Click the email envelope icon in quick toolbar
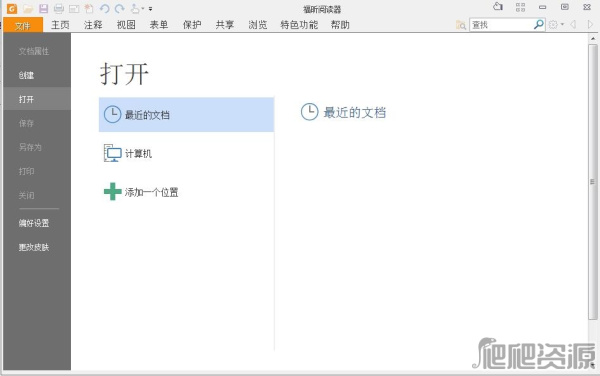600x376 pixels. coord(74,8)
